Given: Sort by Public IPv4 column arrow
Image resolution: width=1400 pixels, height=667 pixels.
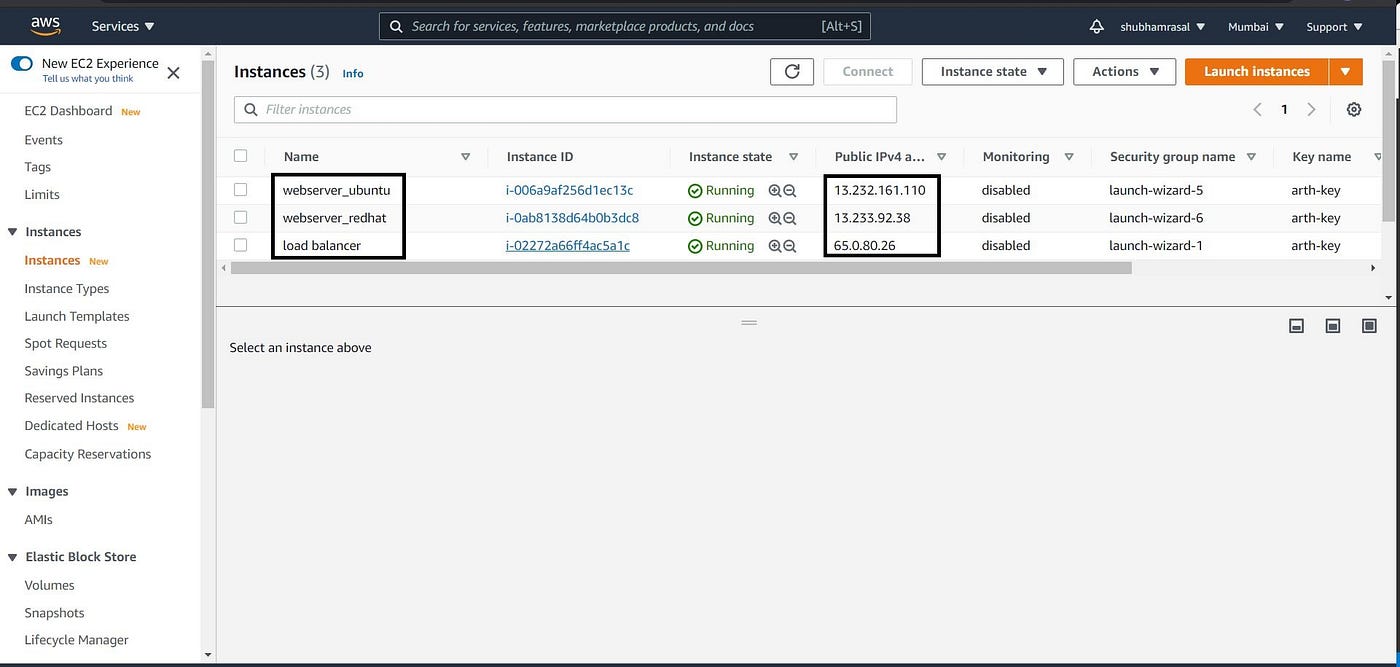Looking at the screenshot, I should 941,157.
